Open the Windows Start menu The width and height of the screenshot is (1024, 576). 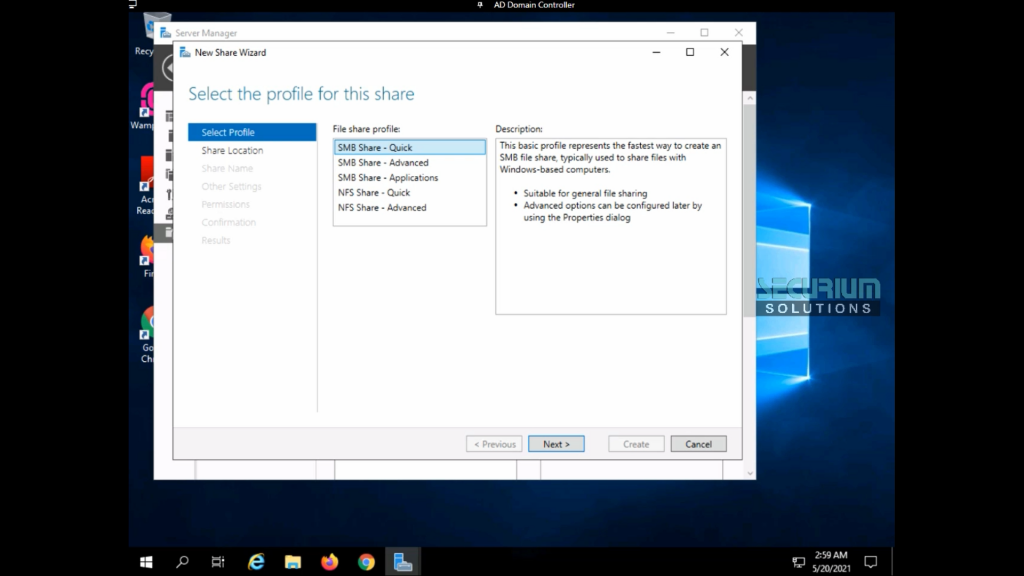click(146, 562)
